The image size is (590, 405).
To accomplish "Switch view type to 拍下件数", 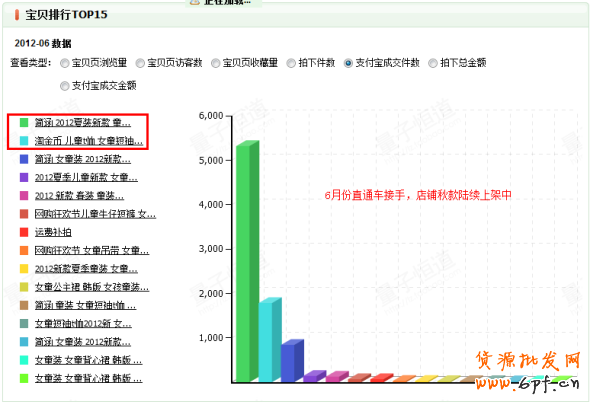I will [291, 63].
